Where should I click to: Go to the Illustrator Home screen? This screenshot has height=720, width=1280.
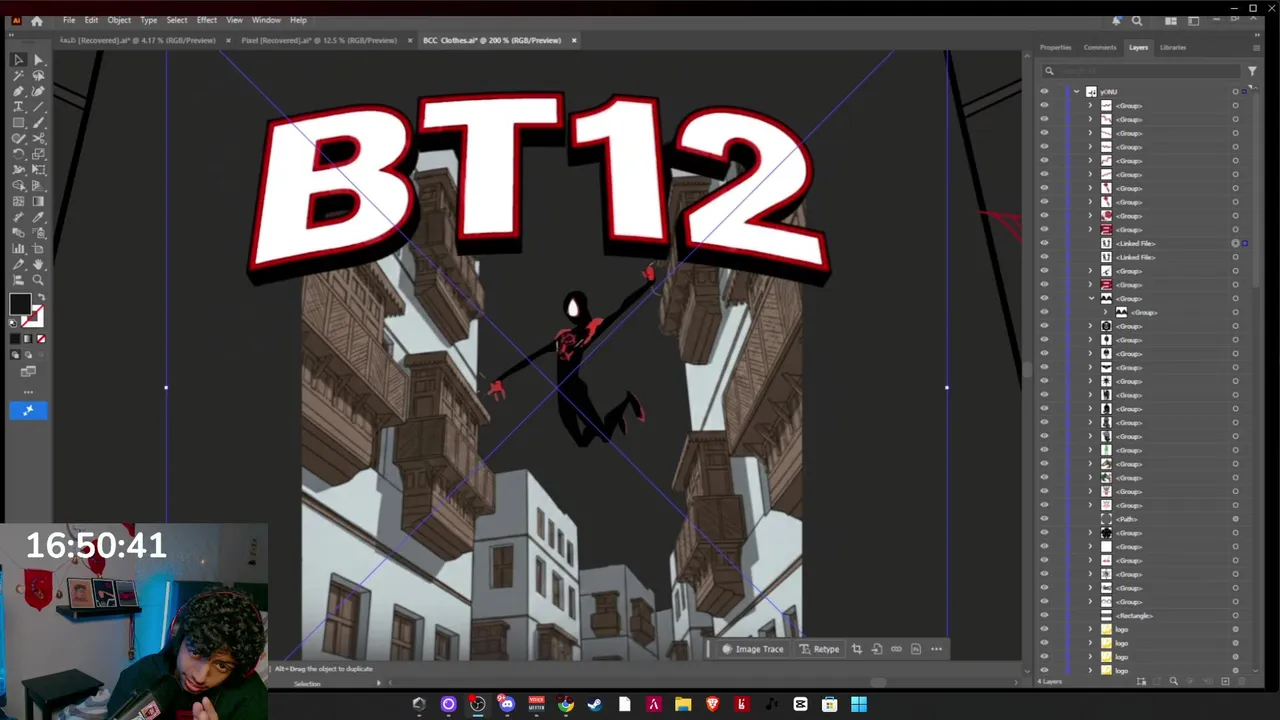tap(37, 20)
